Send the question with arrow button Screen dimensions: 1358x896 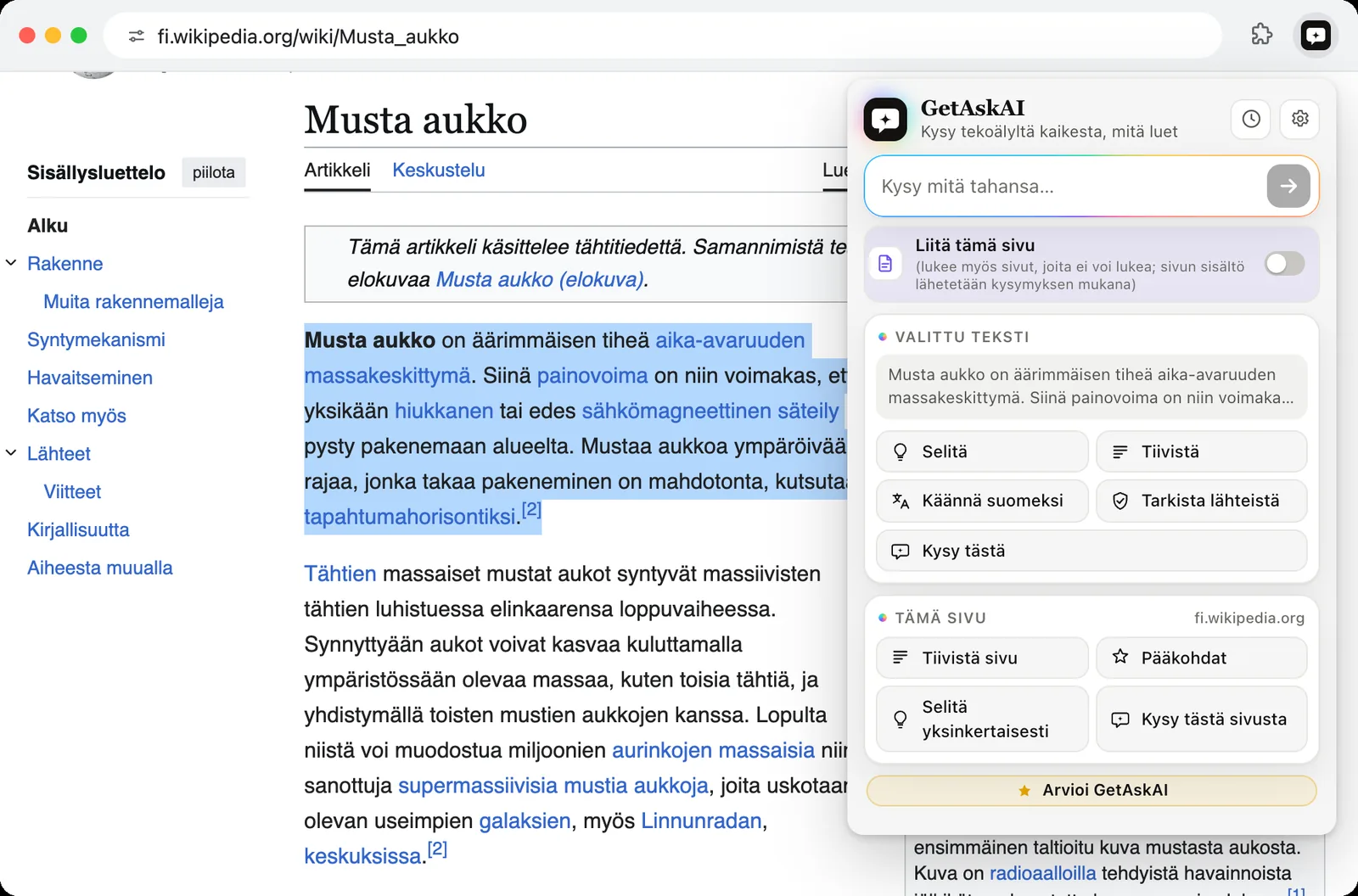[x=1288, y=186]
